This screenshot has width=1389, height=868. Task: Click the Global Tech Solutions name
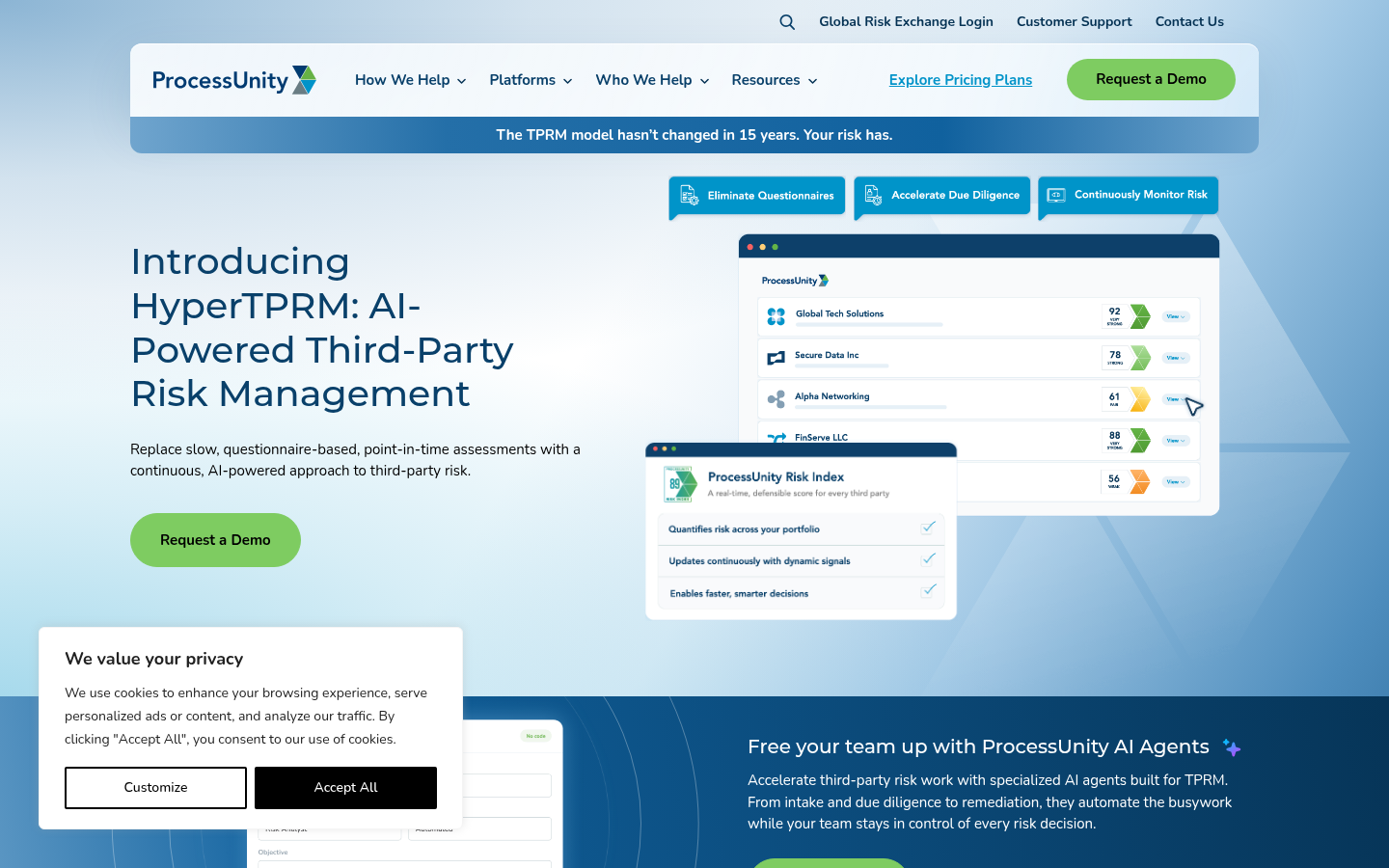[x=839, y=313]
